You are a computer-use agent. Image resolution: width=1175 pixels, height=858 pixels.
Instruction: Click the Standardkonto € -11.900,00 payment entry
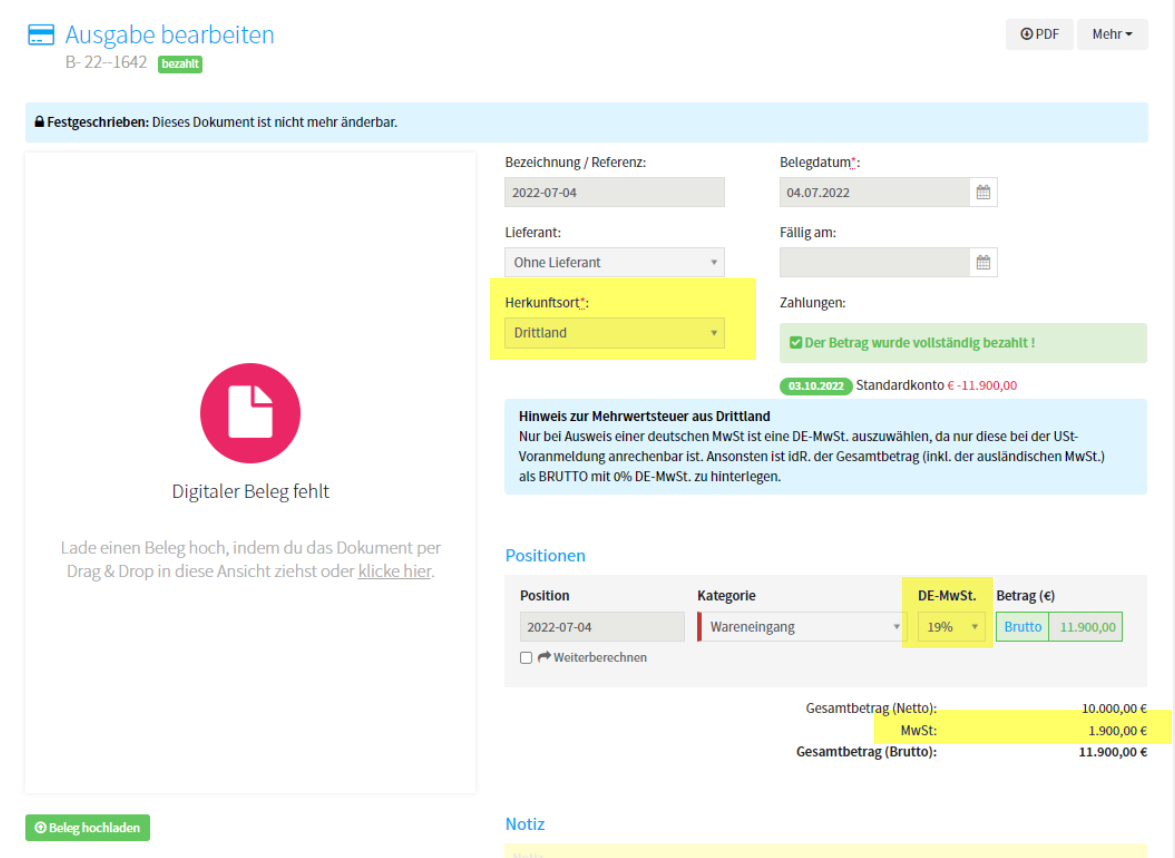click(936, 385)
